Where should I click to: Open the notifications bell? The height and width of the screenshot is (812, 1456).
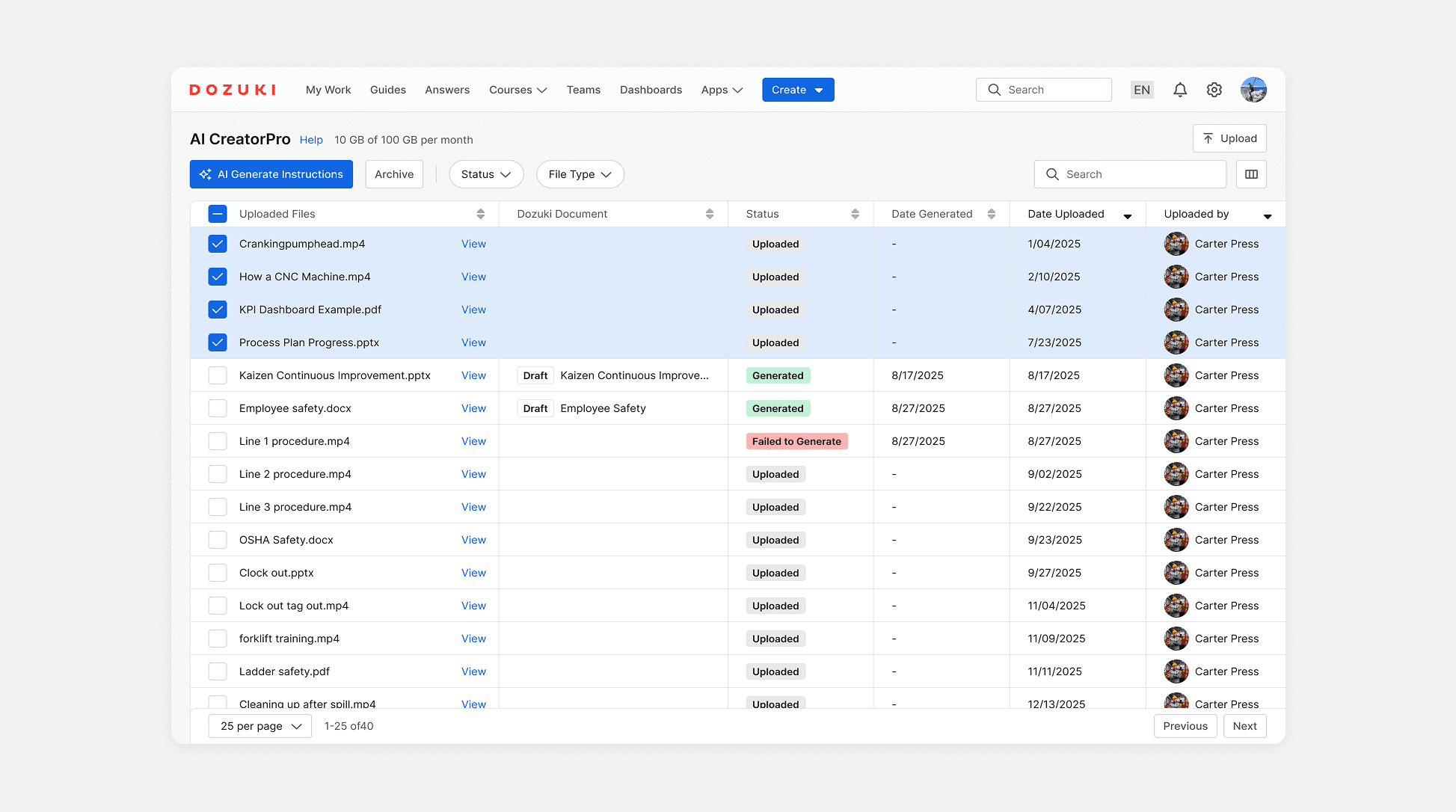point(1180,90)
